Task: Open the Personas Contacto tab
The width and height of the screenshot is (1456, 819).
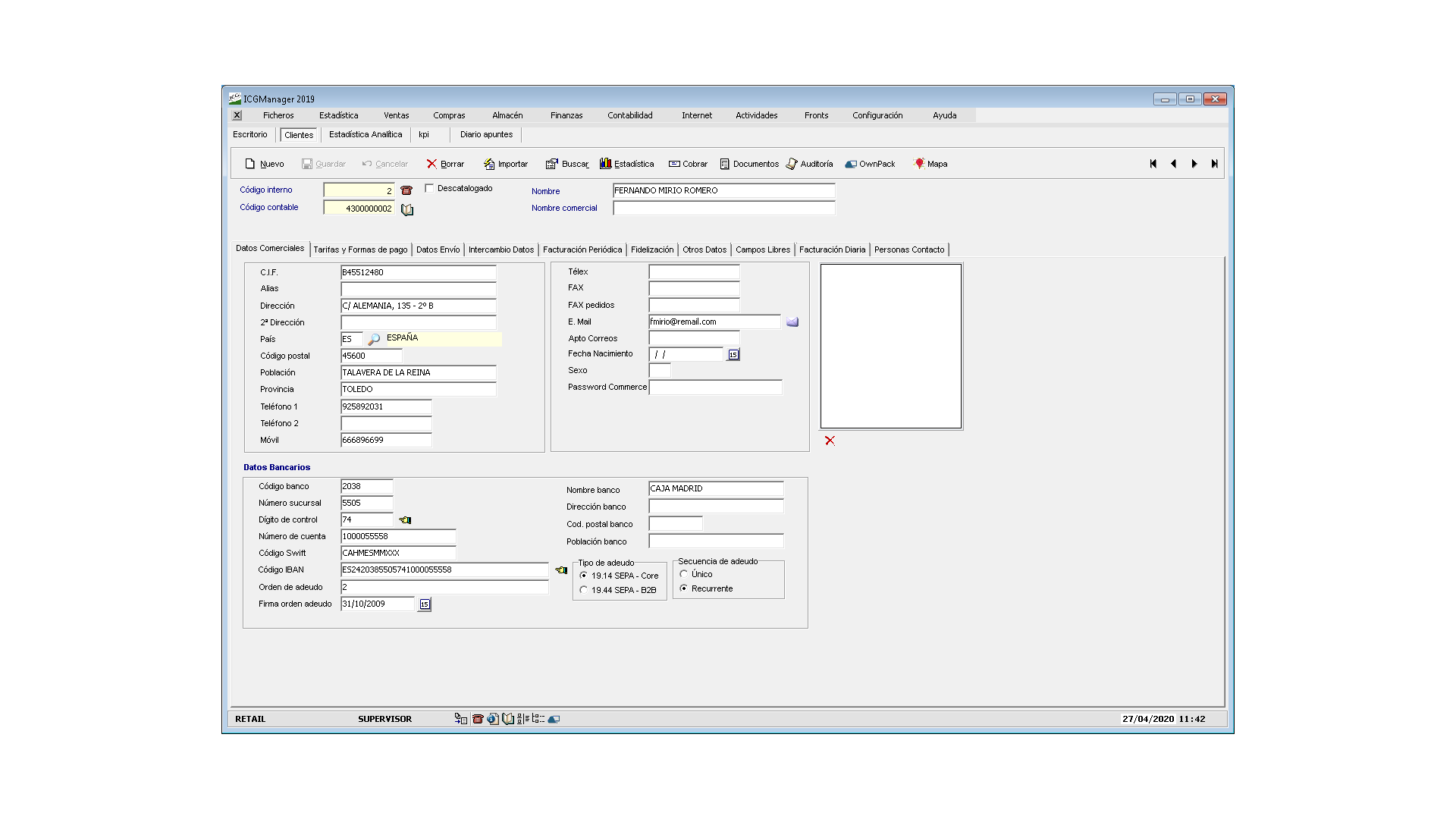Action: (x=909, y=249)
